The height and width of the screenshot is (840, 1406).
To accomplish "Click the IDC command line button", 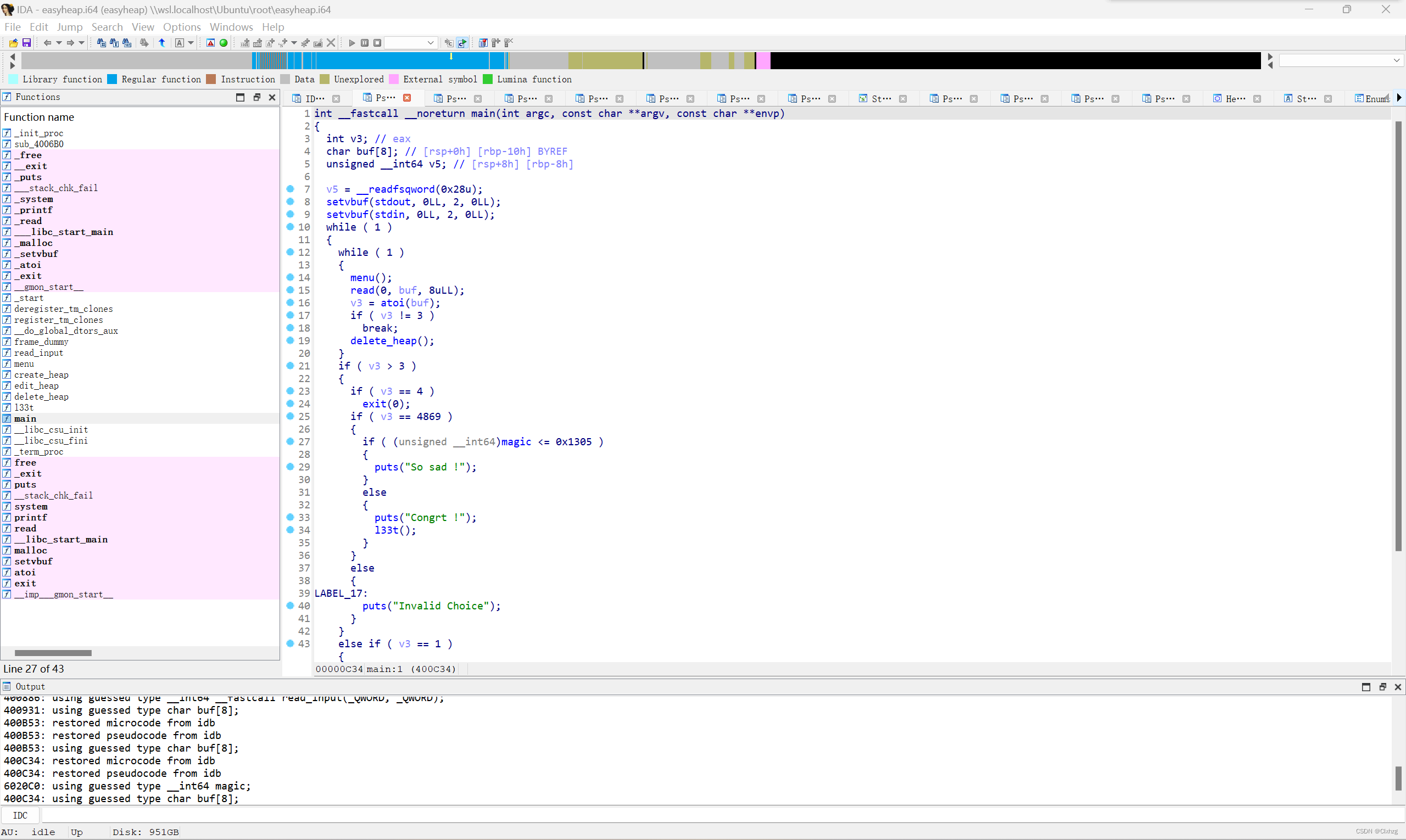I will [x=20, y=815].
